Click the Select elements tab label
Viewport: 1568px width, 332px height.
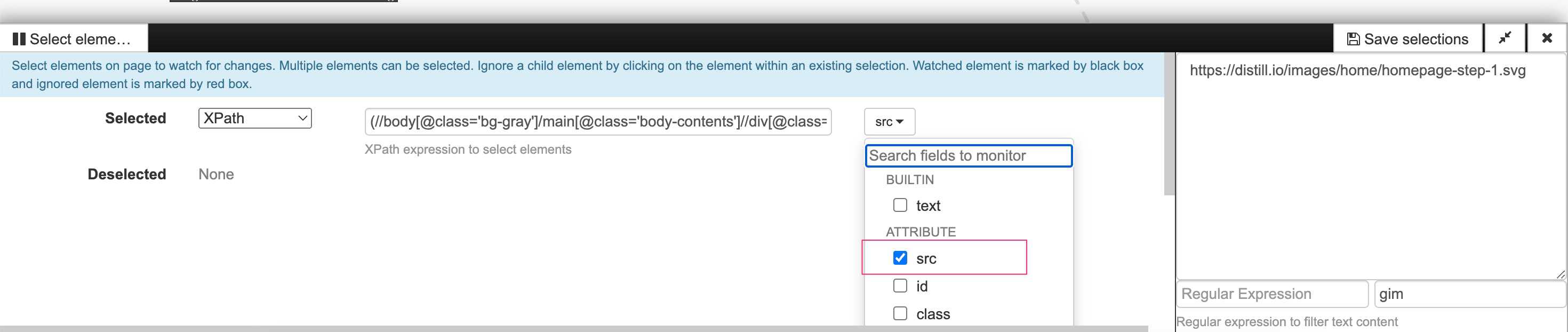pos(80,39)
